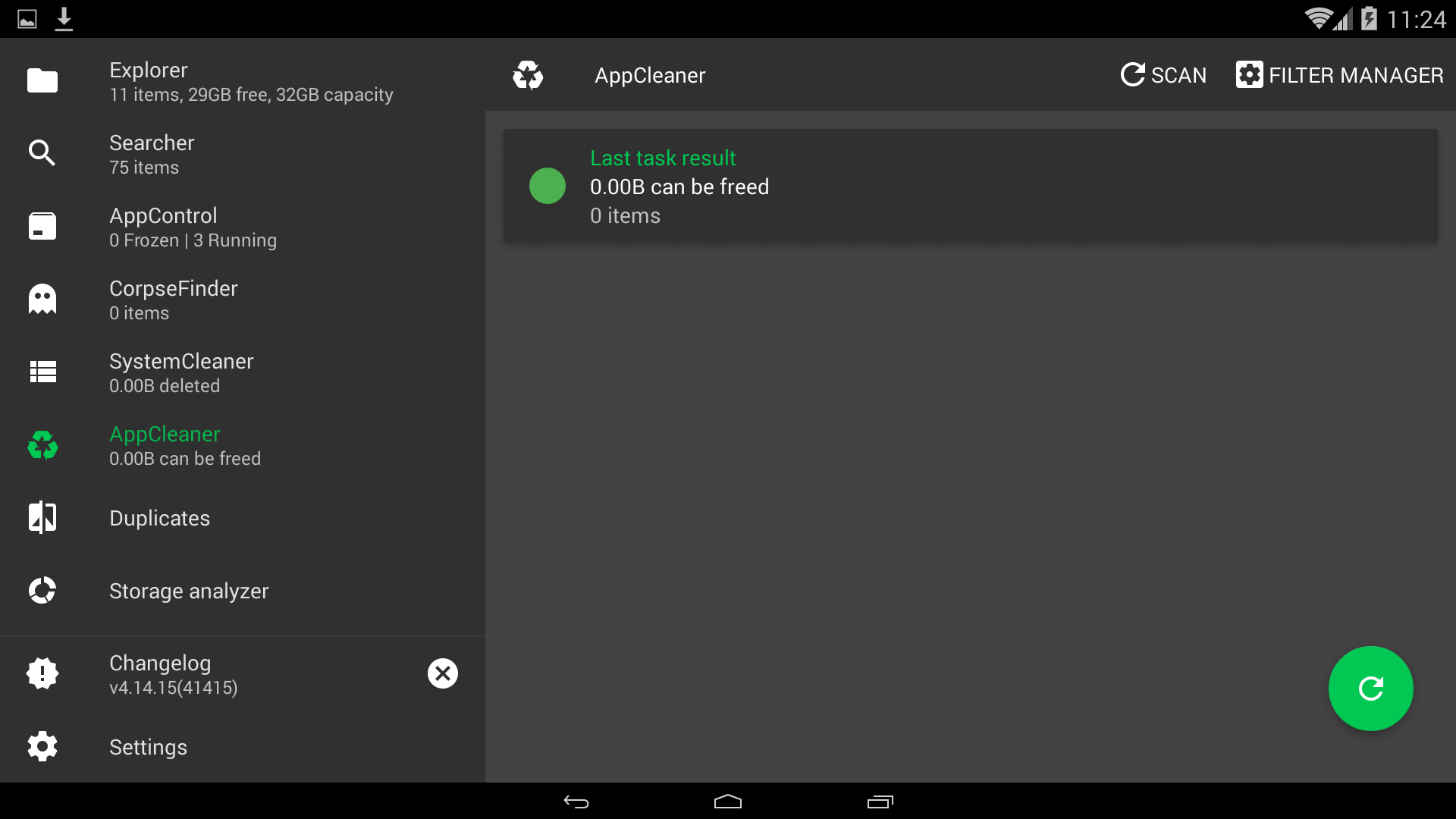
Task: Click the AppCleaner recycle icon in header
Action: click(528, 75)
